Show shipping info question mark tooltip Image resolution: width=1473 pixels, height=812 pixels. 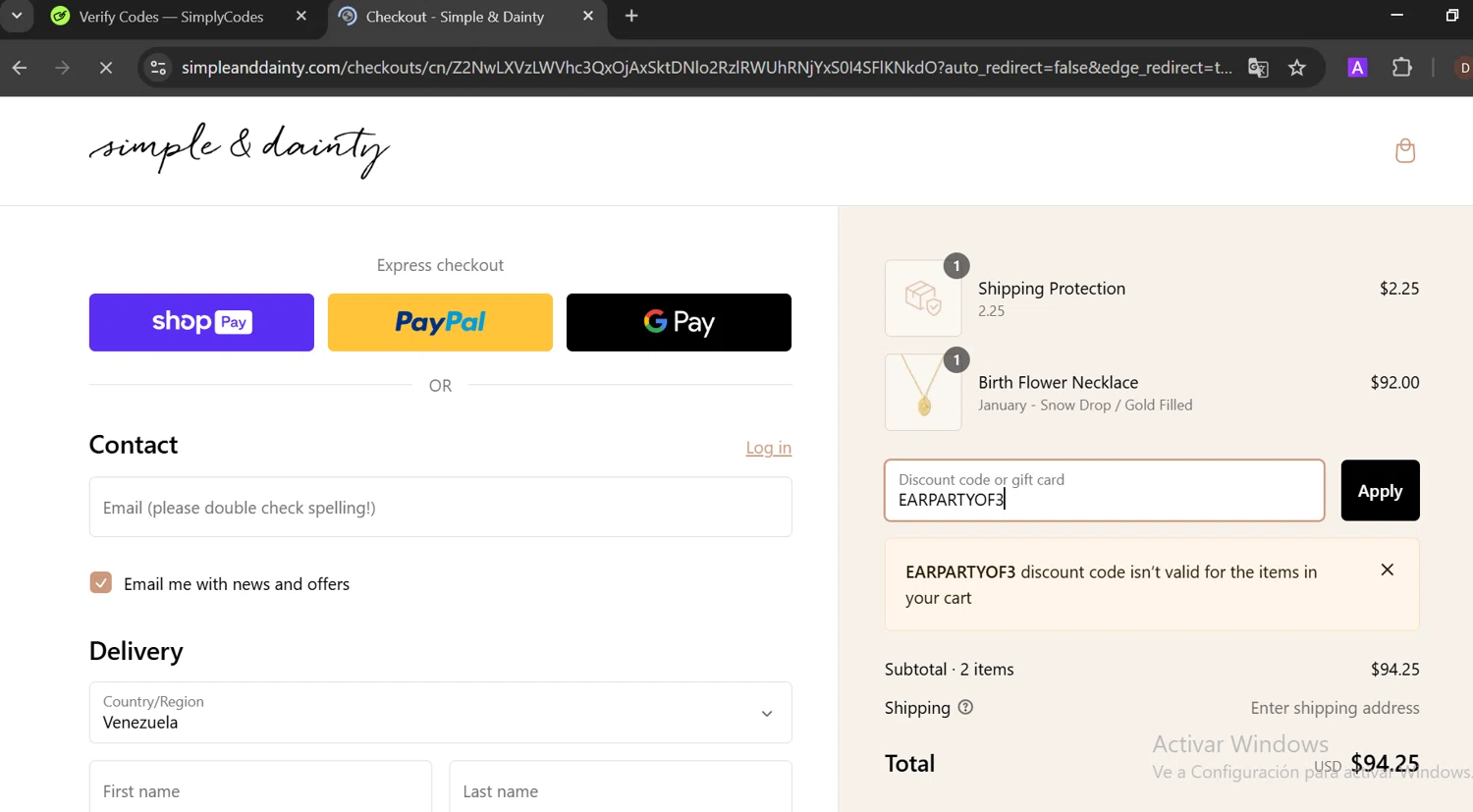965,707
